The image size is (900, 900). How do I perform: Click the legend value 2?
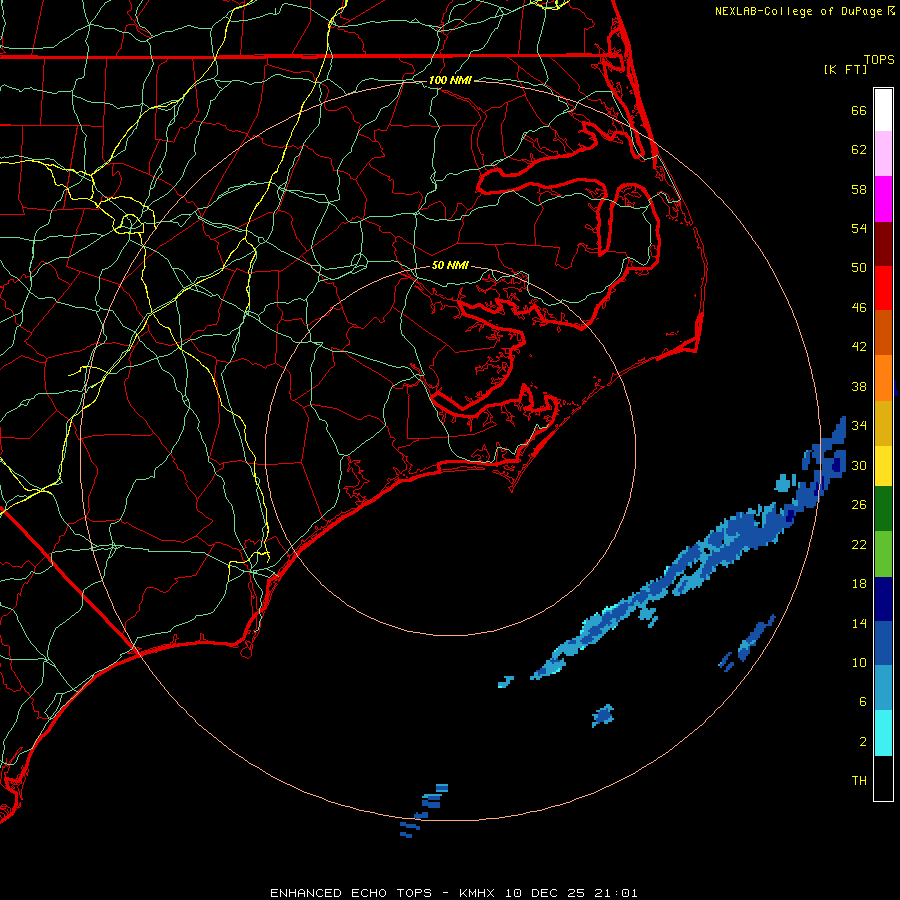click(x=863, y=742)
